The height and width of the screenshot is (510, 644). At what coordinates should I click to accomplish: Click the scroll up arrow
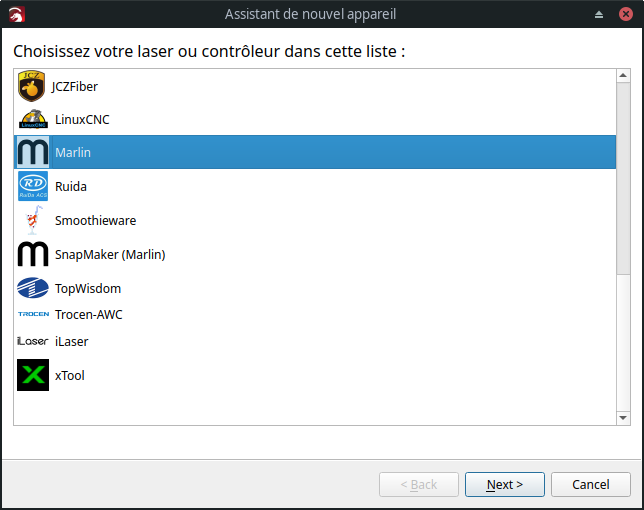click(x=623, y=76)
